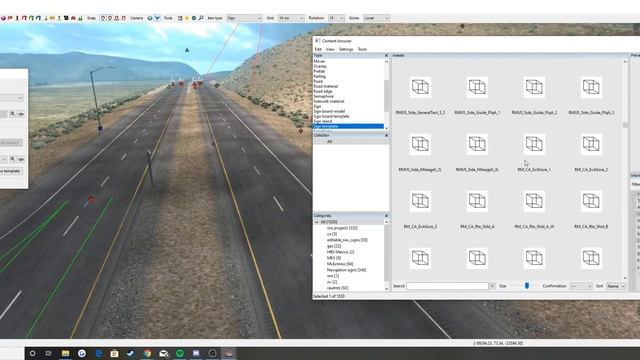The height and width of the screenshot is (360, 640).
Task: Click the Camera fly-mode icon in toolbar
Action: (157, 18)
